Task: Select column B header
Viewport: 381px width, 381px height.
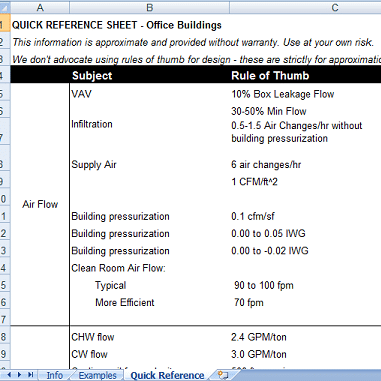Action: pyautogui.click(x=149, y=7)
